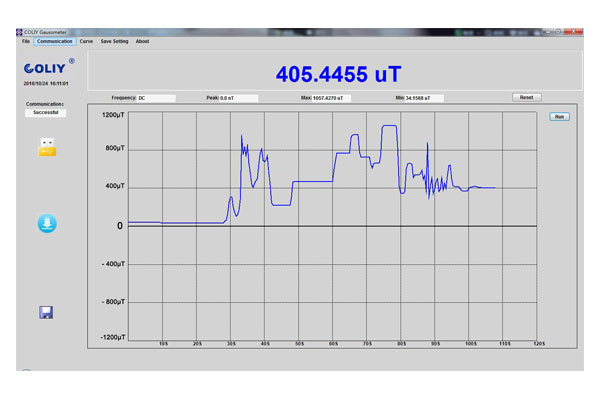600x400 pixels.
Task: Open the Communication menu
Action: click(x=55, y=41)
